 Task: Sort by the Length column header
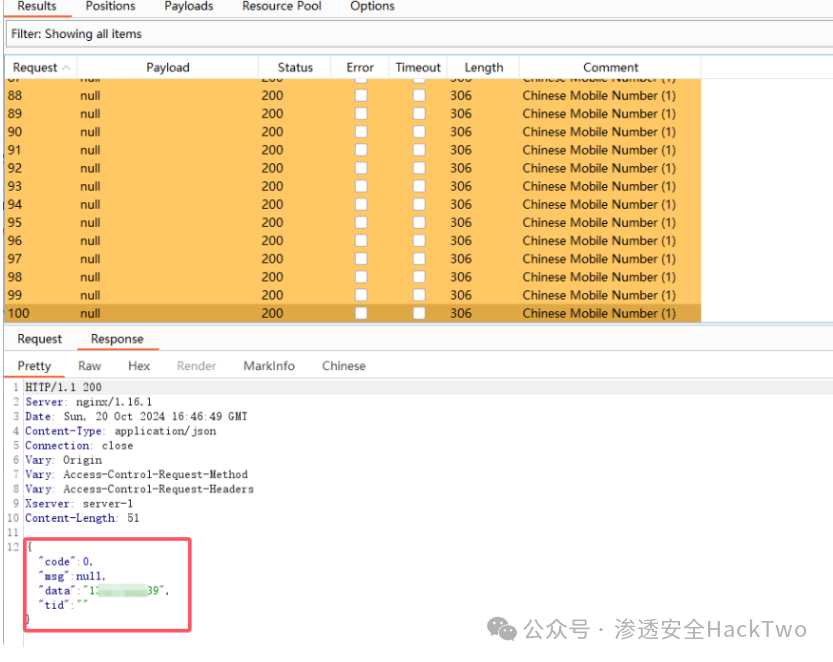483,67
